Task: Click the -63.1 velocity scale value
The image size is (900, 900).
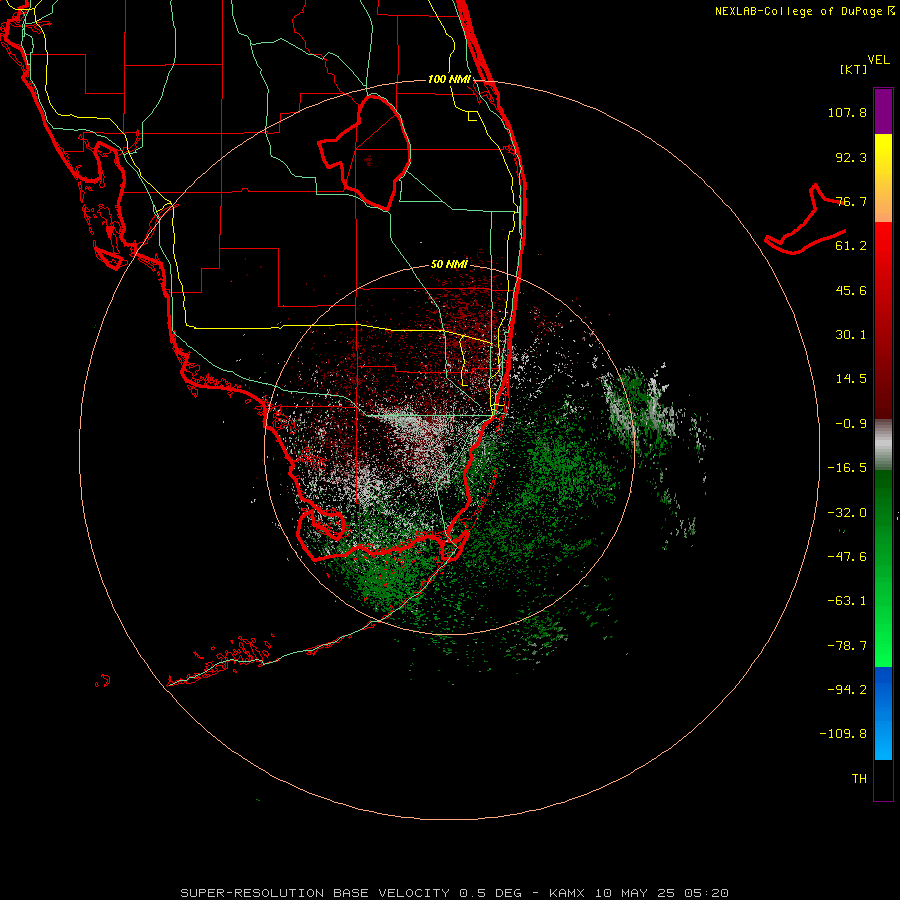Action: tap(847, 601)
